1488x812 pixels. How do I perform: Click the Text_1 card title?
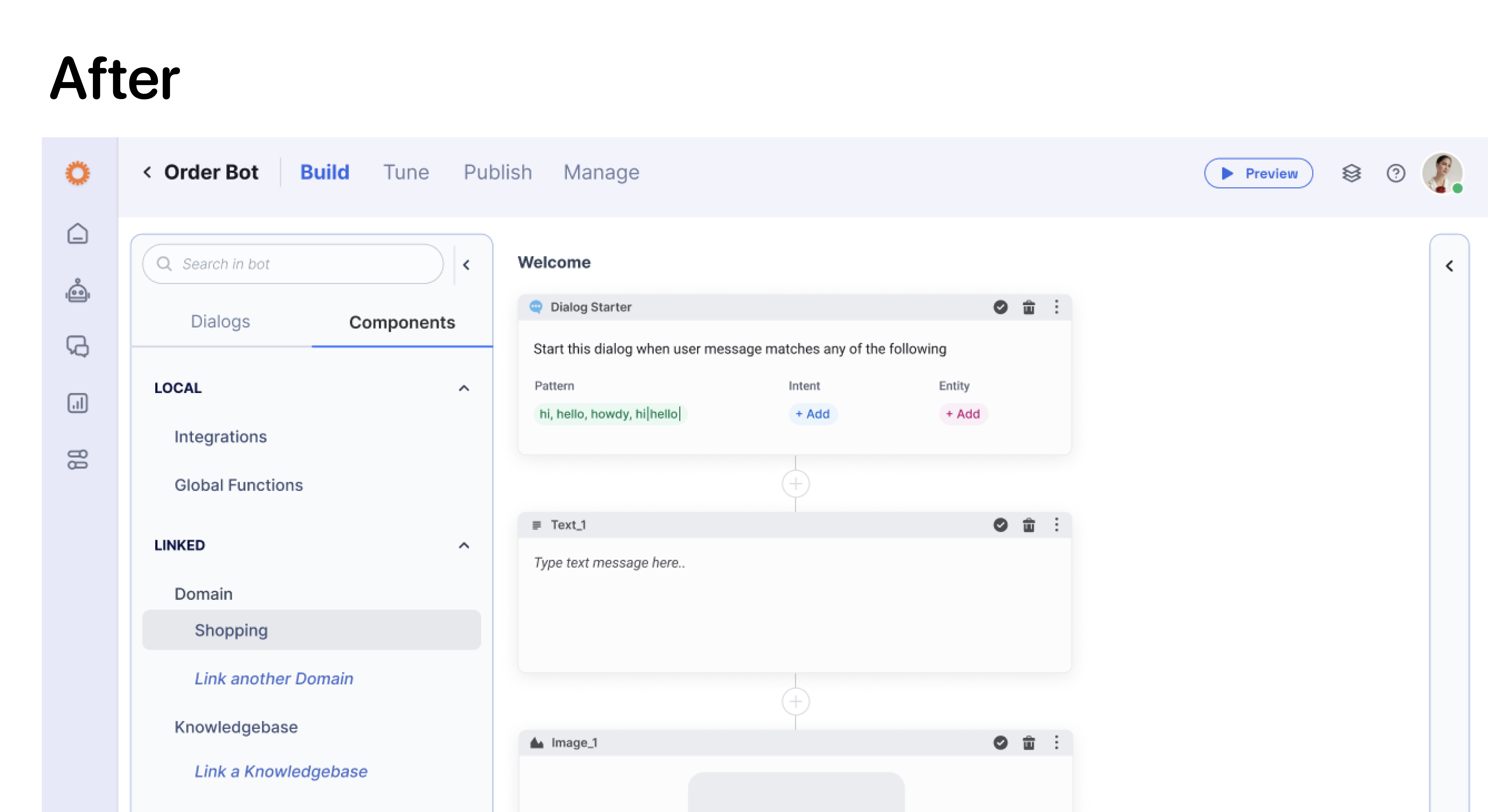(568, 525)
